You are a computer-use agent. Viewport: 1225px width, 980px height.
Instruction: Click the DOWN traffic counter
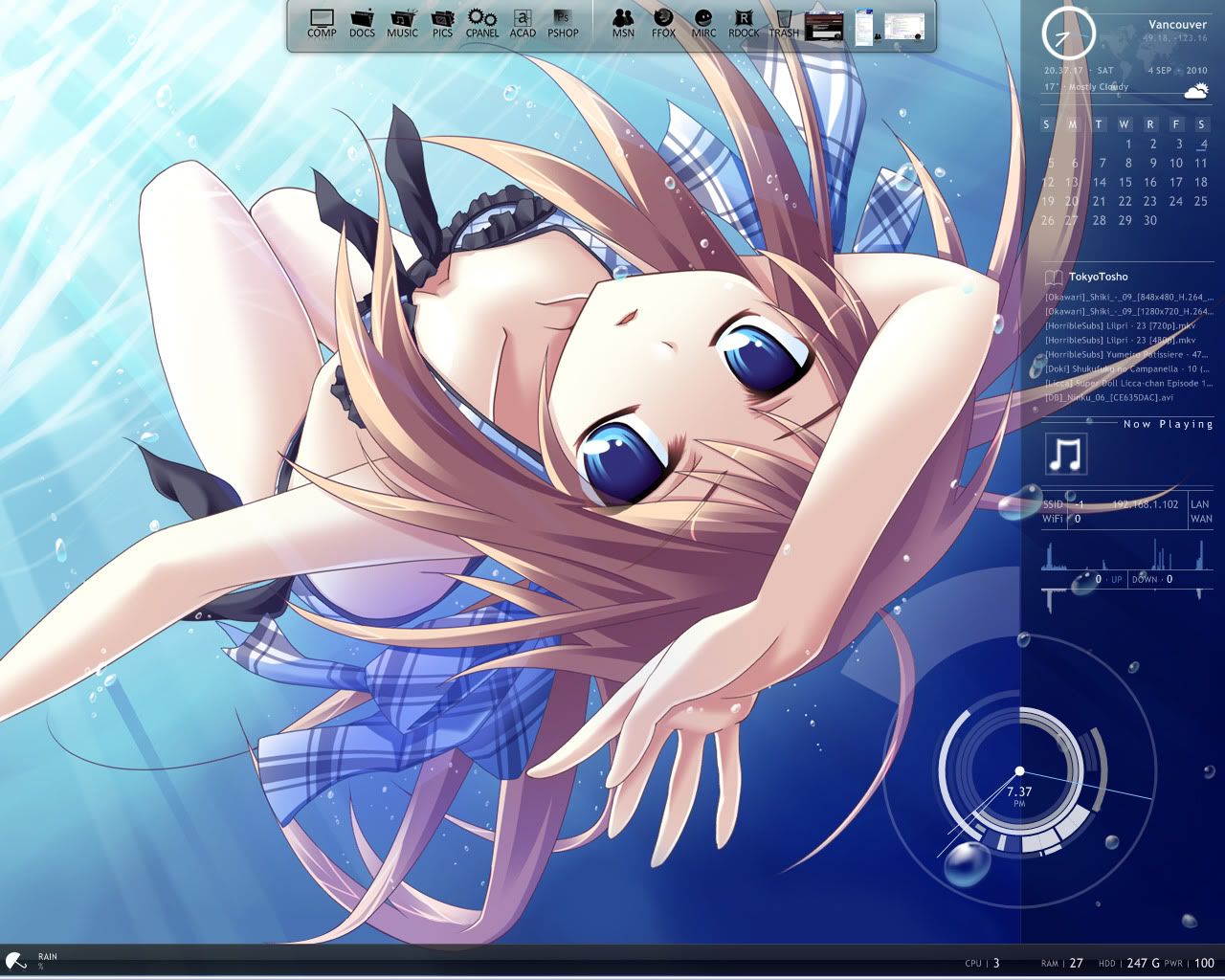click(x=1152, y=579)
